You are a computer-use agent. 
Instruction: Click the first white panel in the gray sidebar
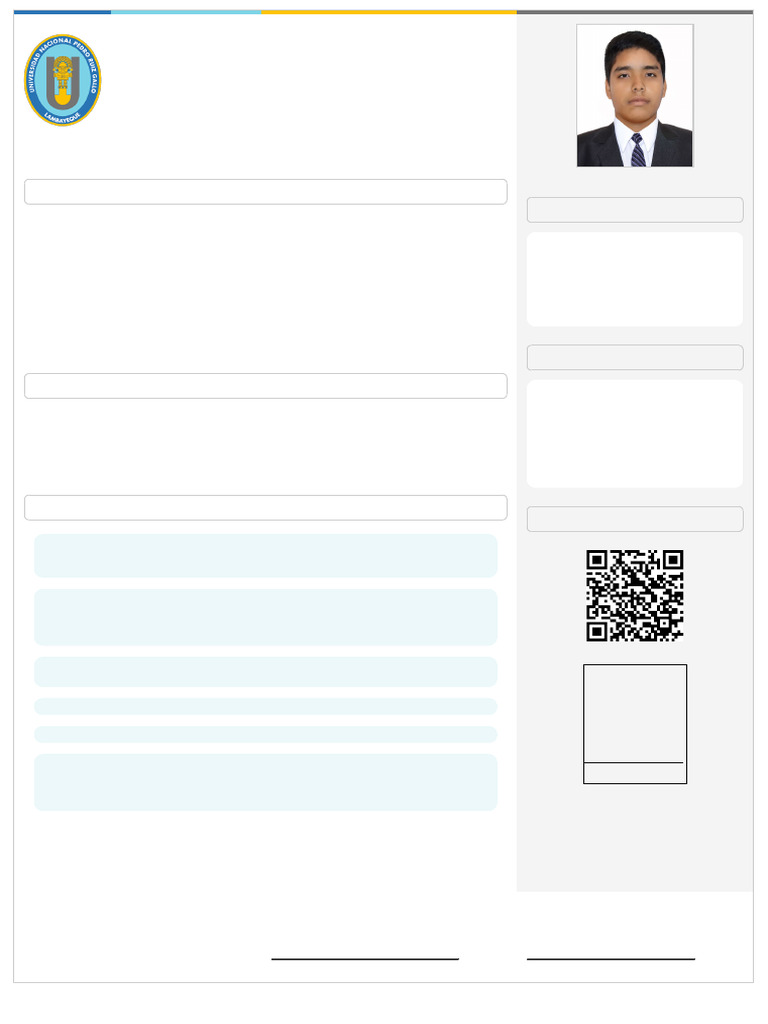point(635,279)
